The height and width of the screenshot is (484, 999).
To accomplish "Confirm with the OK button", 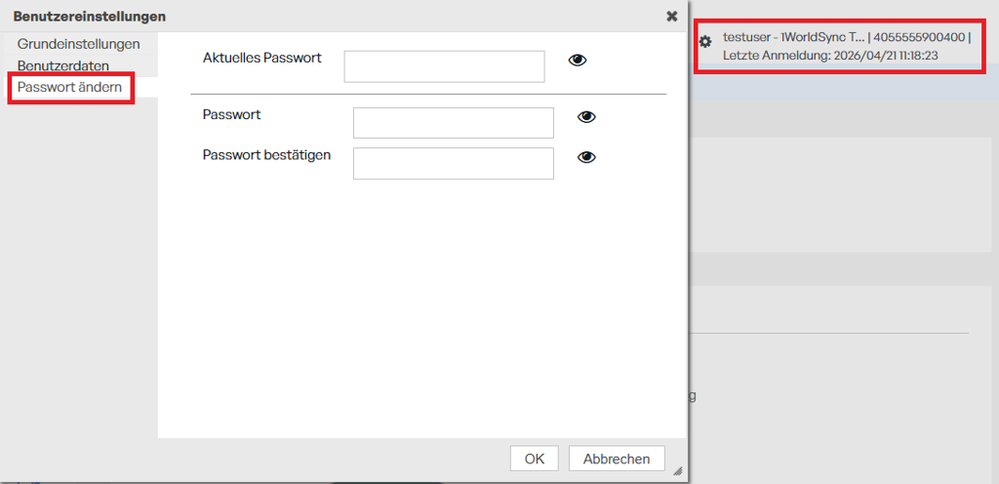I will click(x=535, y=459).
